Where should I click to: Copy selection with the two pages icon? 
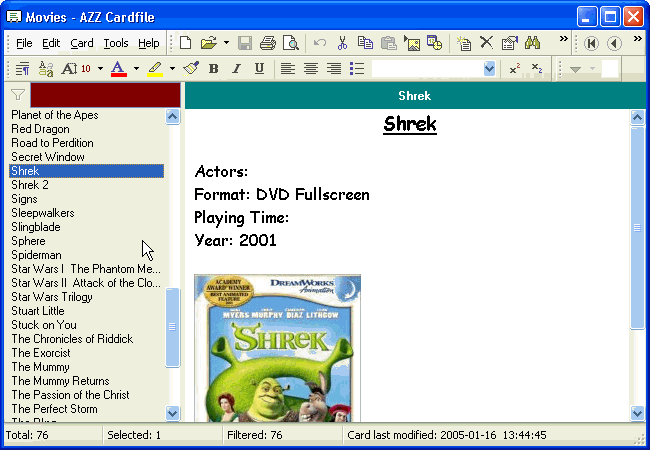pos(365,43)
